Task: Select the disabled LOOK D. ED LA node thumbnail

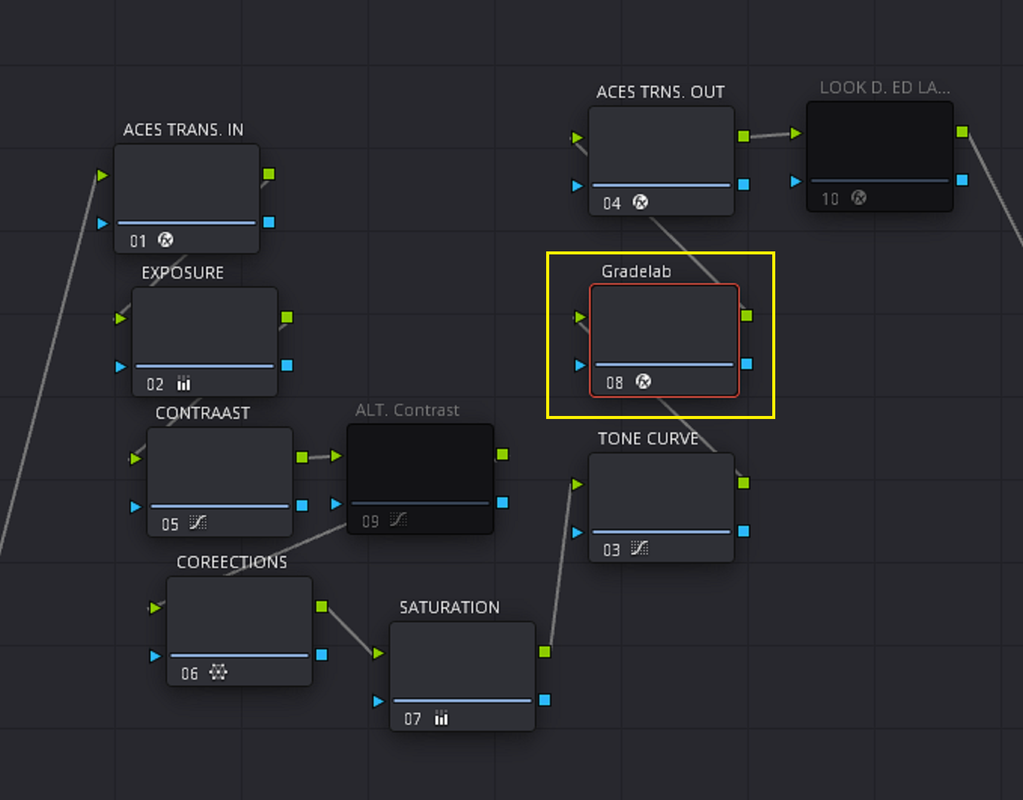Action: (880, 157)
